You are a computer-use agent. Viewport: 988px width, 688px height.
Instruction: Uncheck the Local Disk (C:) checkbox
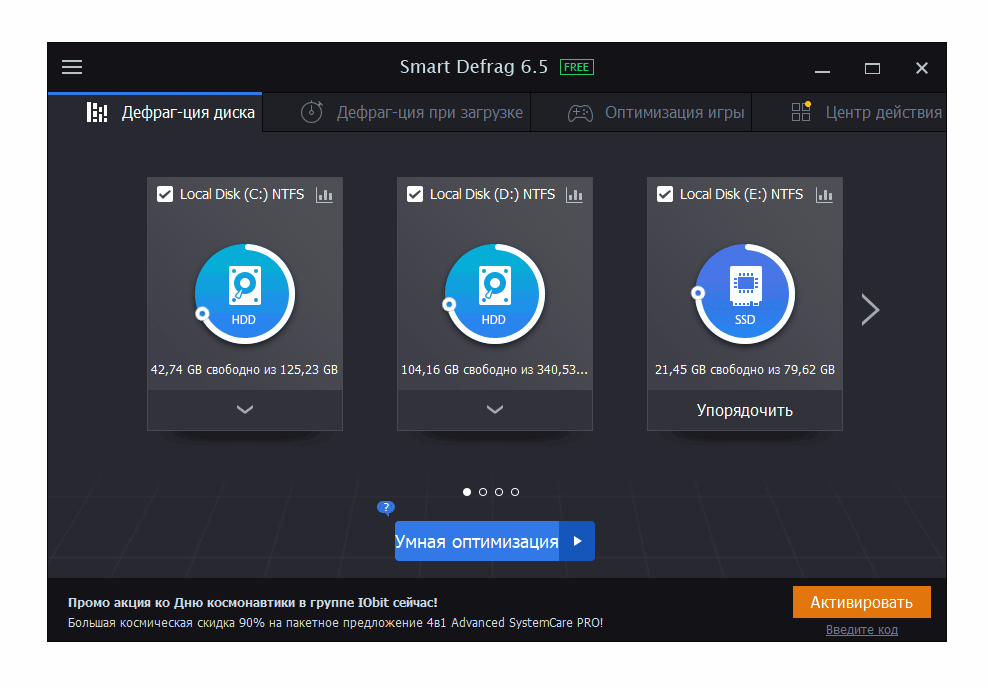(x=166, y=195)
